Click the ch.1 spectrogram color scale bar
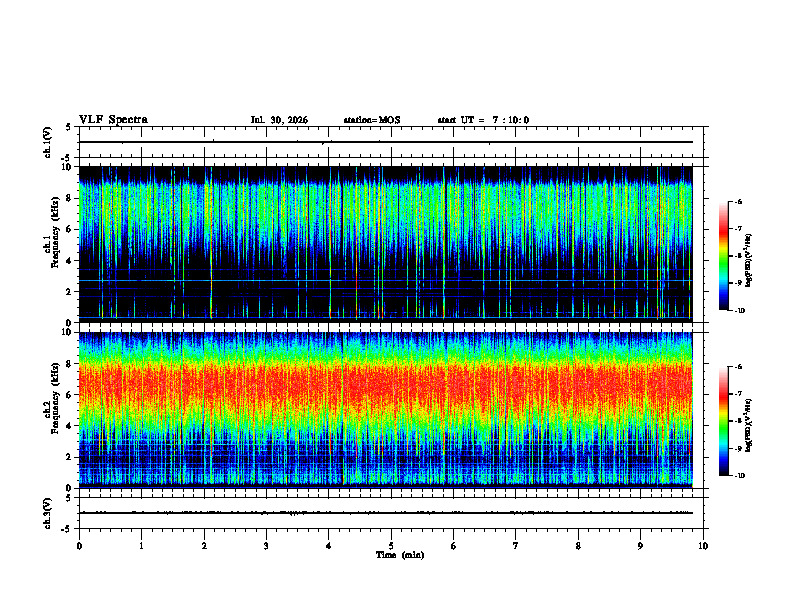The width and height of the screenshot is (792, 612). pyautogui.click(x=723, y=256)
